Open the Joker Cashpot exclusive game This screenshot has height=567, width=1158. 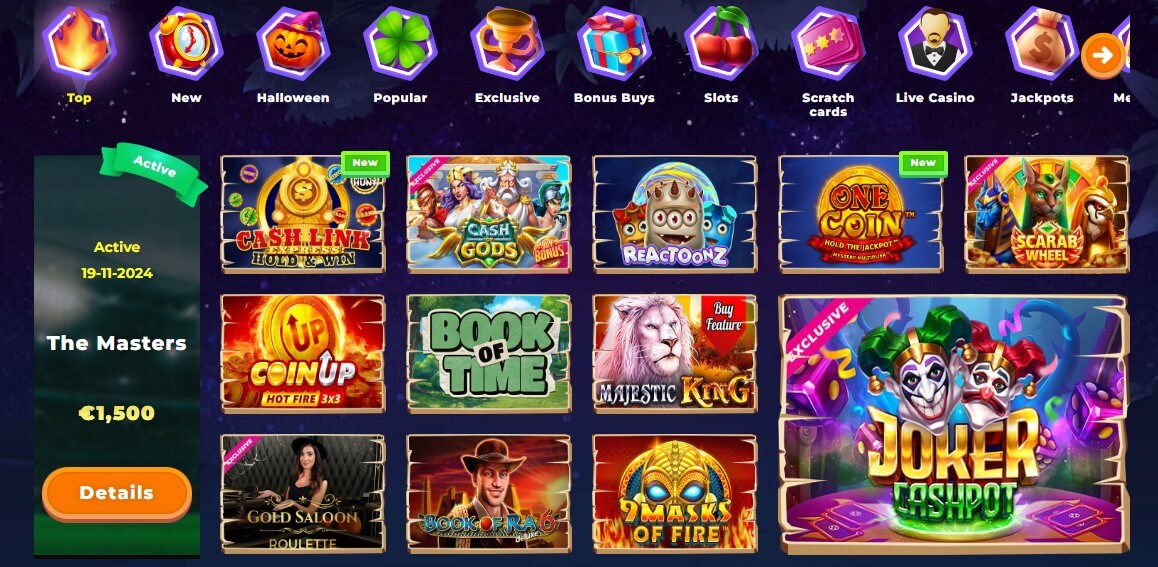pyautogui.click(x=953, y=424)
